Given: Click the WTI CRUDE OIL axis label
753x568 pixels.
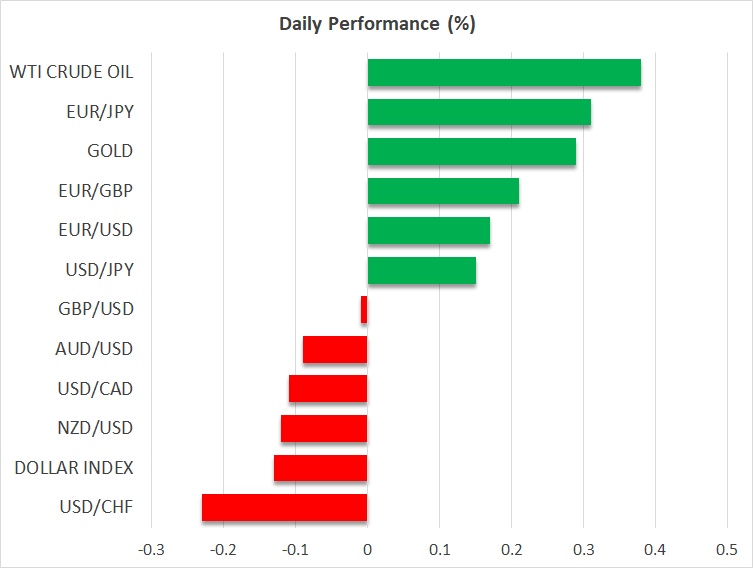Looking at the screenshot, I should [x=71, y=72].
